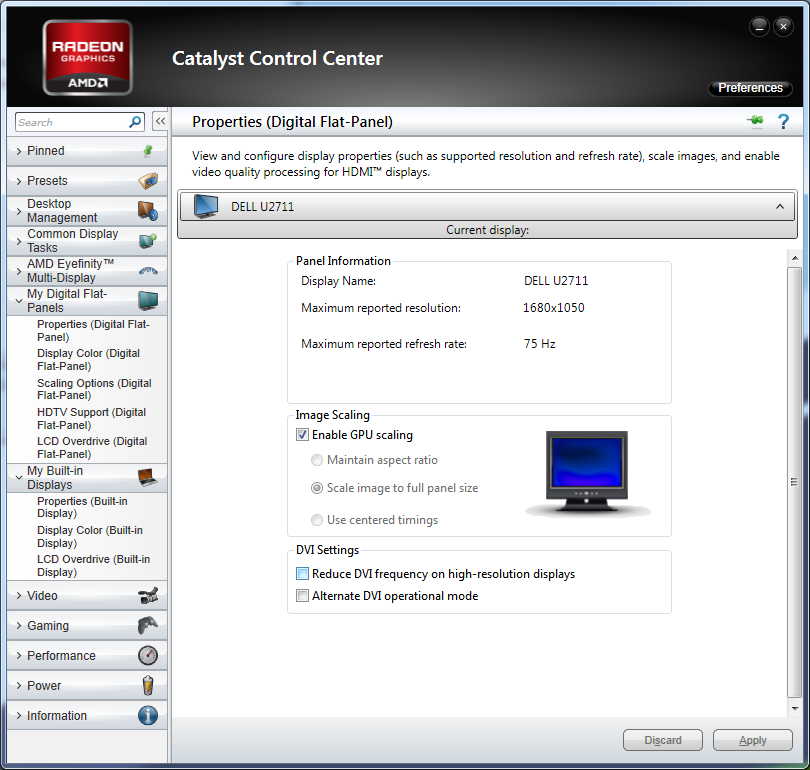Expand the Power section
Viewport: 810px width, 770px height.
pyautogui.click(x=87, y=685)
